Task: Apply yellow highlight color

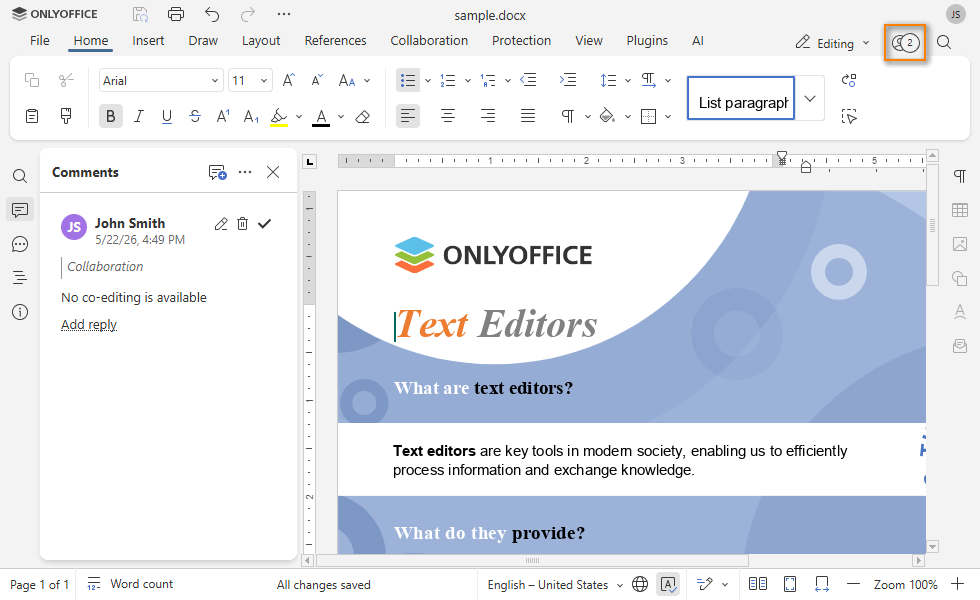Action: 279,117
